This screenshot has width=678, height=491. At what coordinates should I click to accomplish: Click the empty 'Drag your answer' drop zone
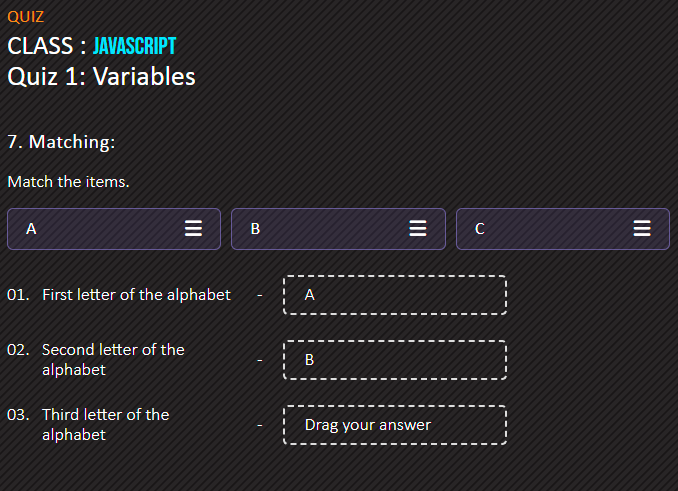(x=395, y=425)
